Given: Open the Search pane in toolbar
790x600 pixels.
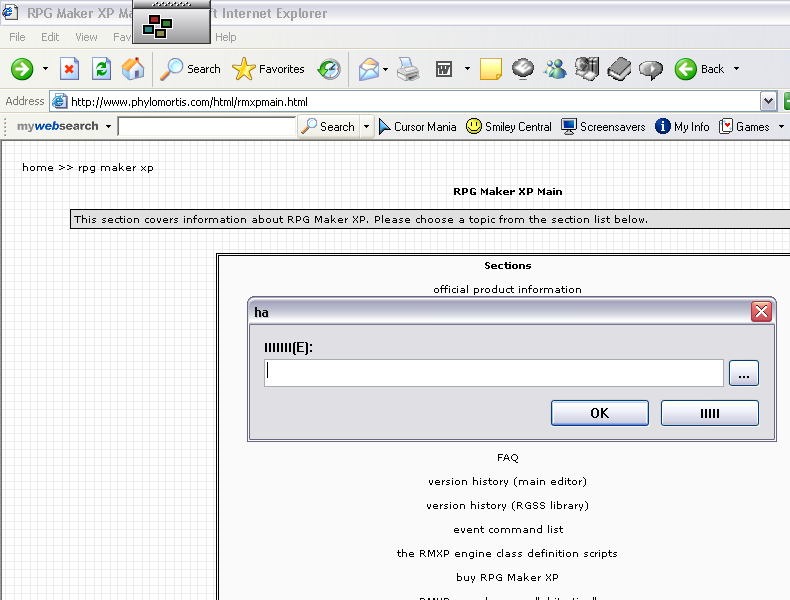Looking at the screenshot, I should [x=191, y=69].
